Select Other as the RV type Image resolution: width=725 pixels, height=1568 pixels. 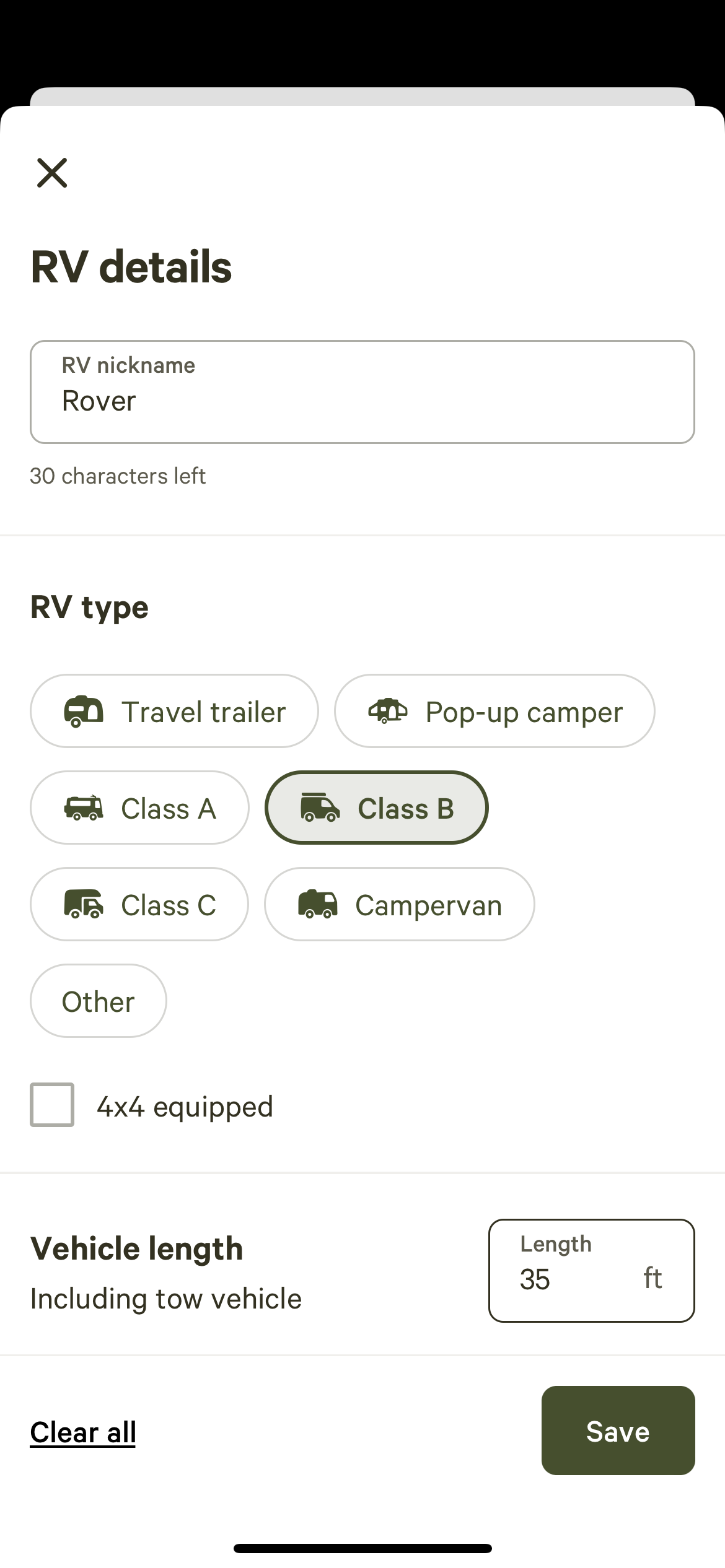click(99, 1001)
